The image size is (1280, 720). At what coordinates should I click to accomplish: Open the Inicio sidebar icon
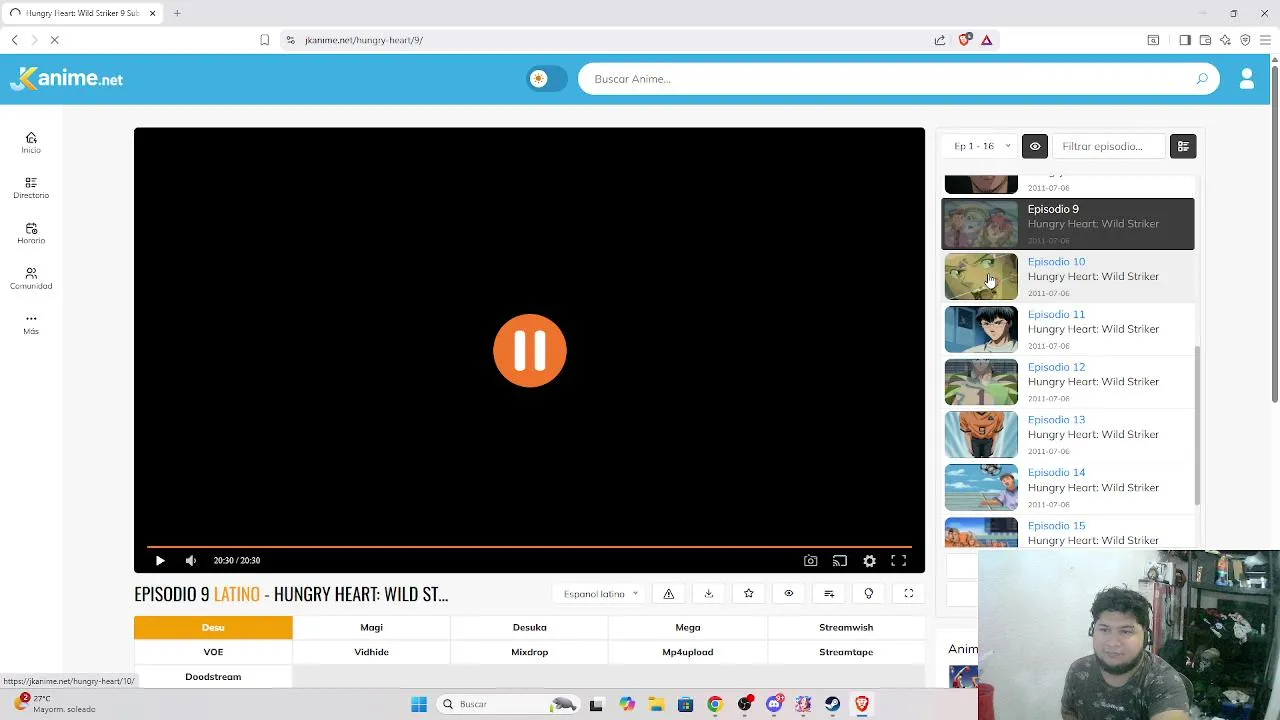point(31,143)
